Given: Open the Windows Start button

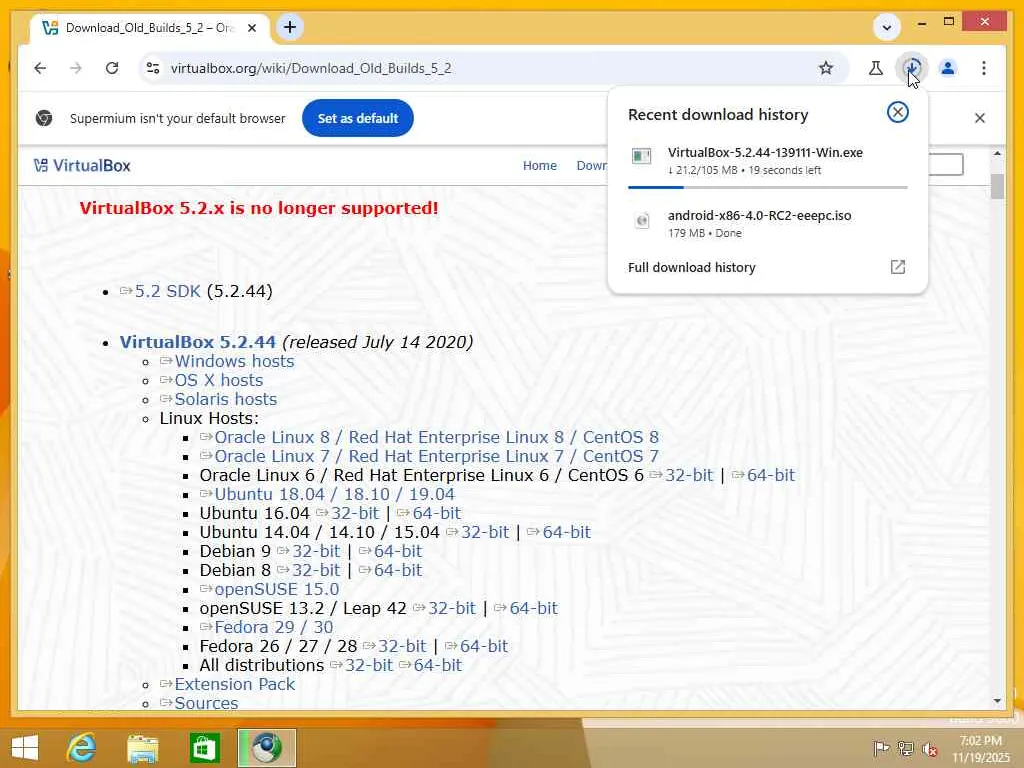Looking at the screenshot, I should tap(25, 748).
